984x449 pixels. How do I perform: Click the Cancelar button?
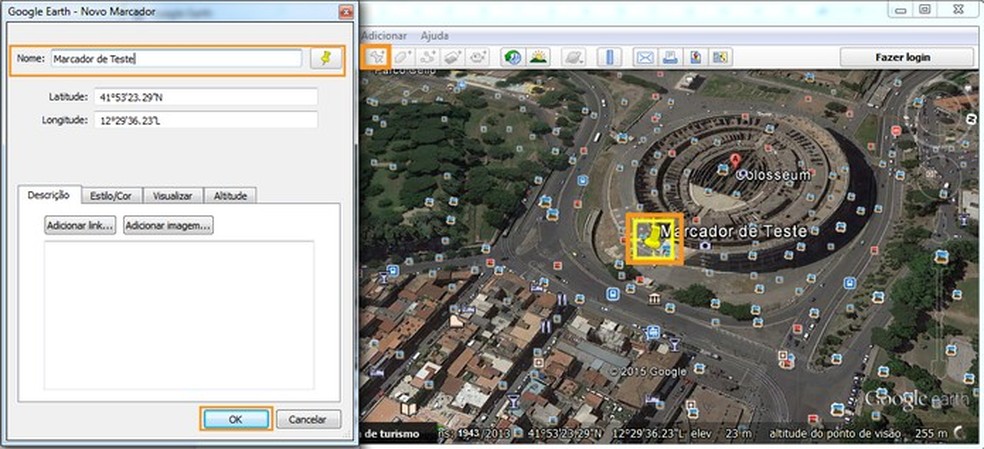pos(309,419)
